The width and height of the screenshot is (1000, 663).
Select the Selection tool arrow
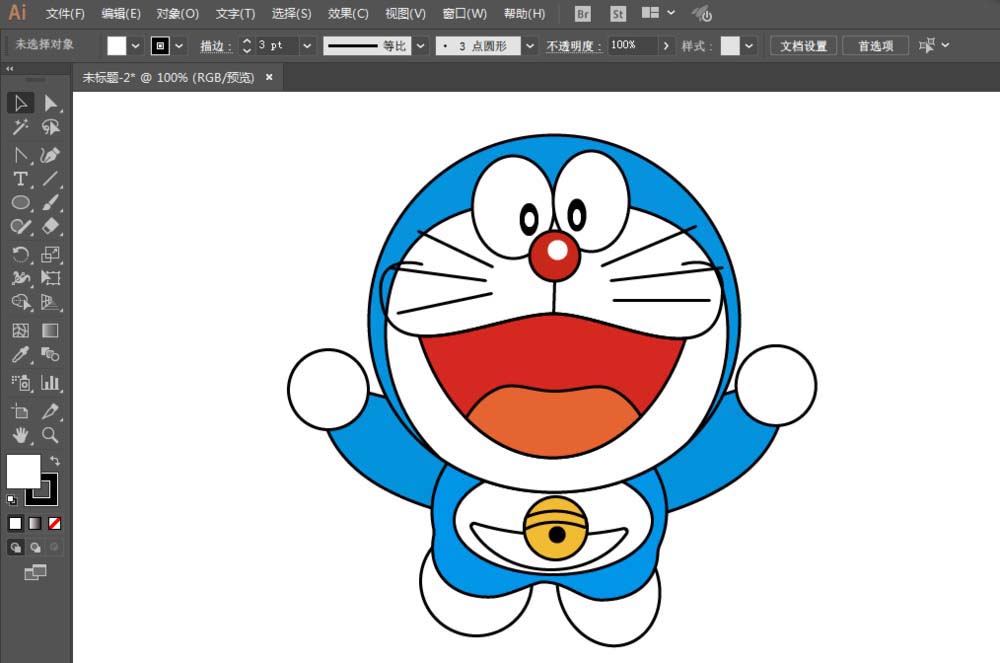(20, 103)
